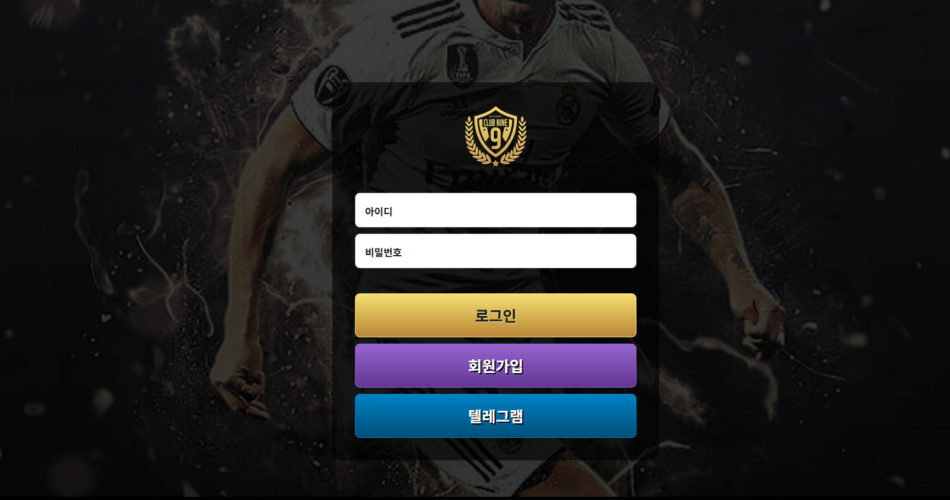The height and width of the screenshot is (500, 950).
Task: Click the right end of username field
Action: (x=624, y=210)
